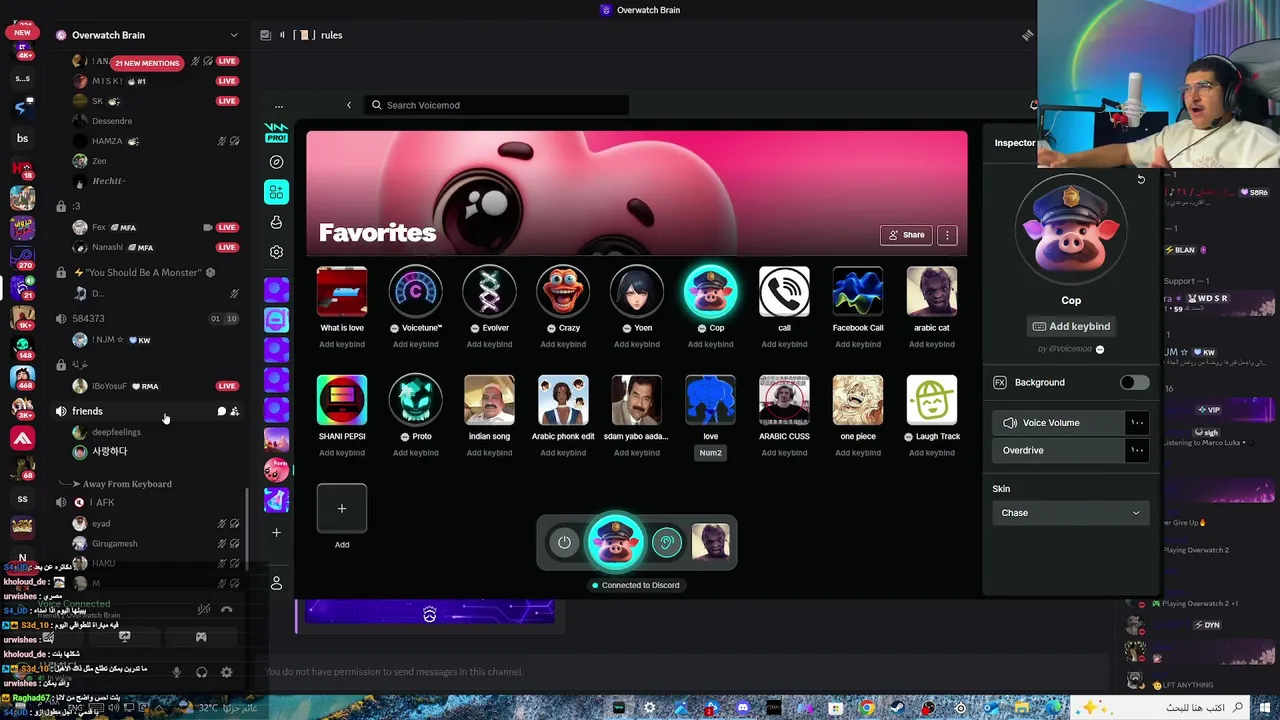Add a new collection with sidebar plus

click(276, 532)
